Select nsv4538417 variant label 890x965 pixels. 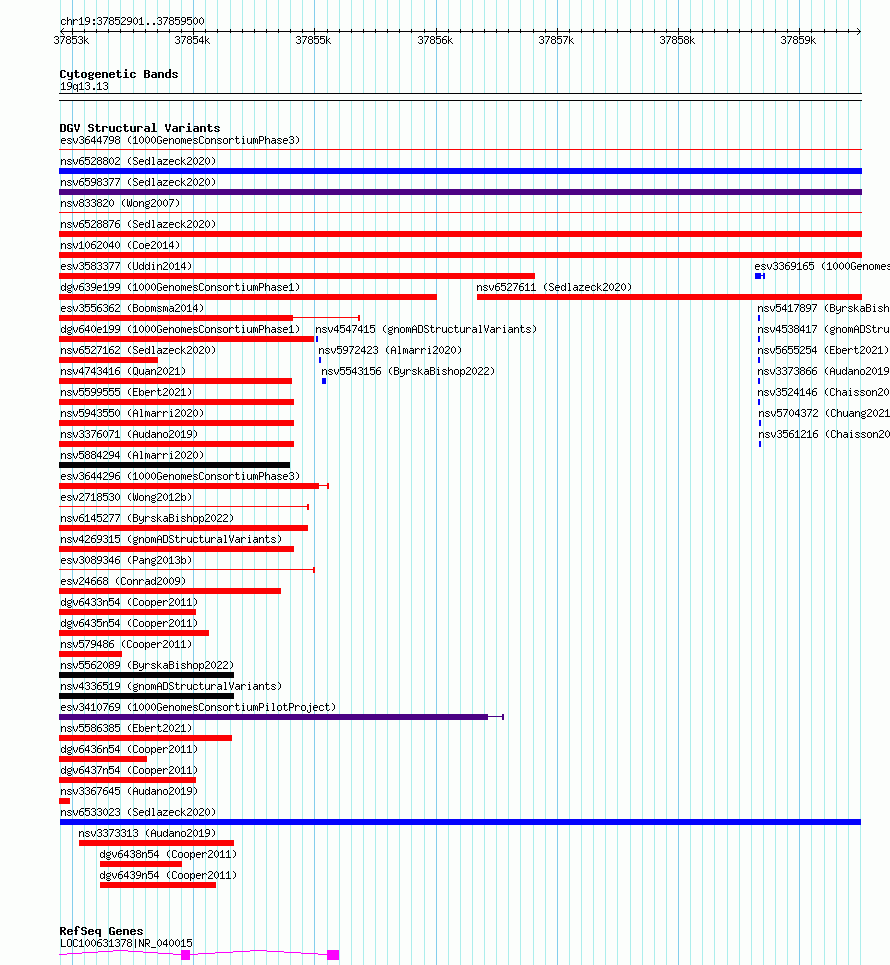pos(824,329)
